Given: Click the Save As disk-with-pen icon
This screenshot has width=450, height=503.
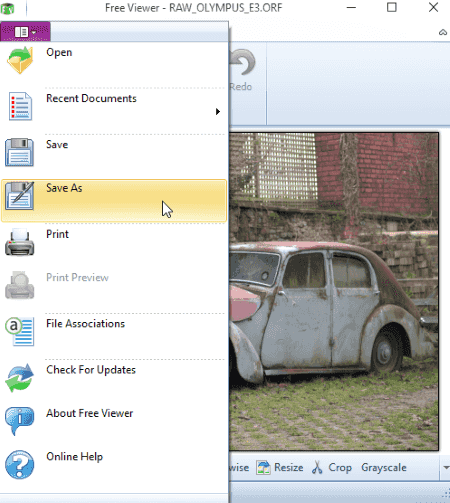Looking at the screenshot, I should coord(19,196).
